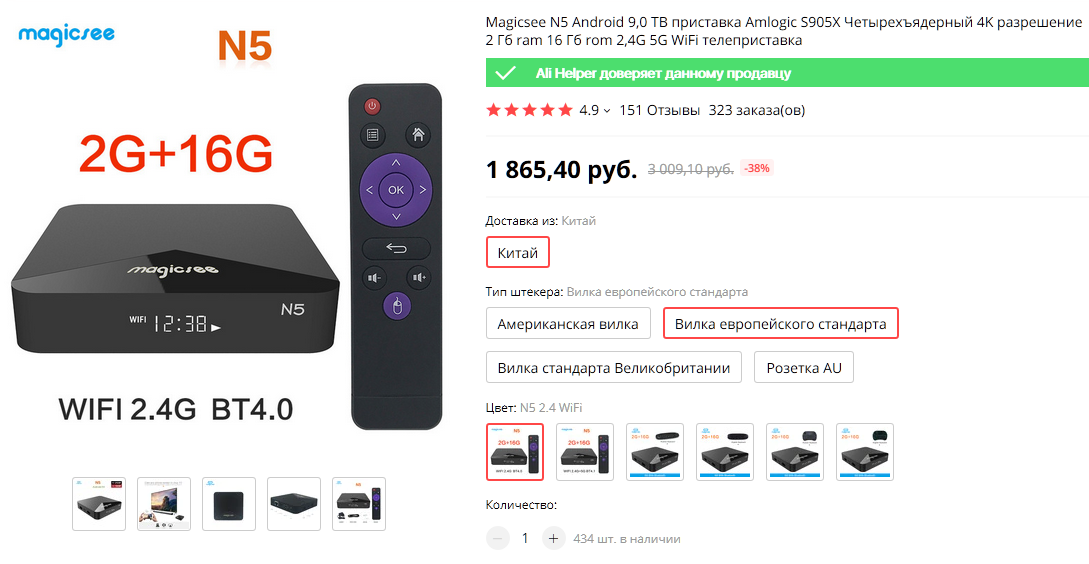Select the second color variant thumbnail
The width and height of the screenshot is (1089, 564).
point(585,452)
